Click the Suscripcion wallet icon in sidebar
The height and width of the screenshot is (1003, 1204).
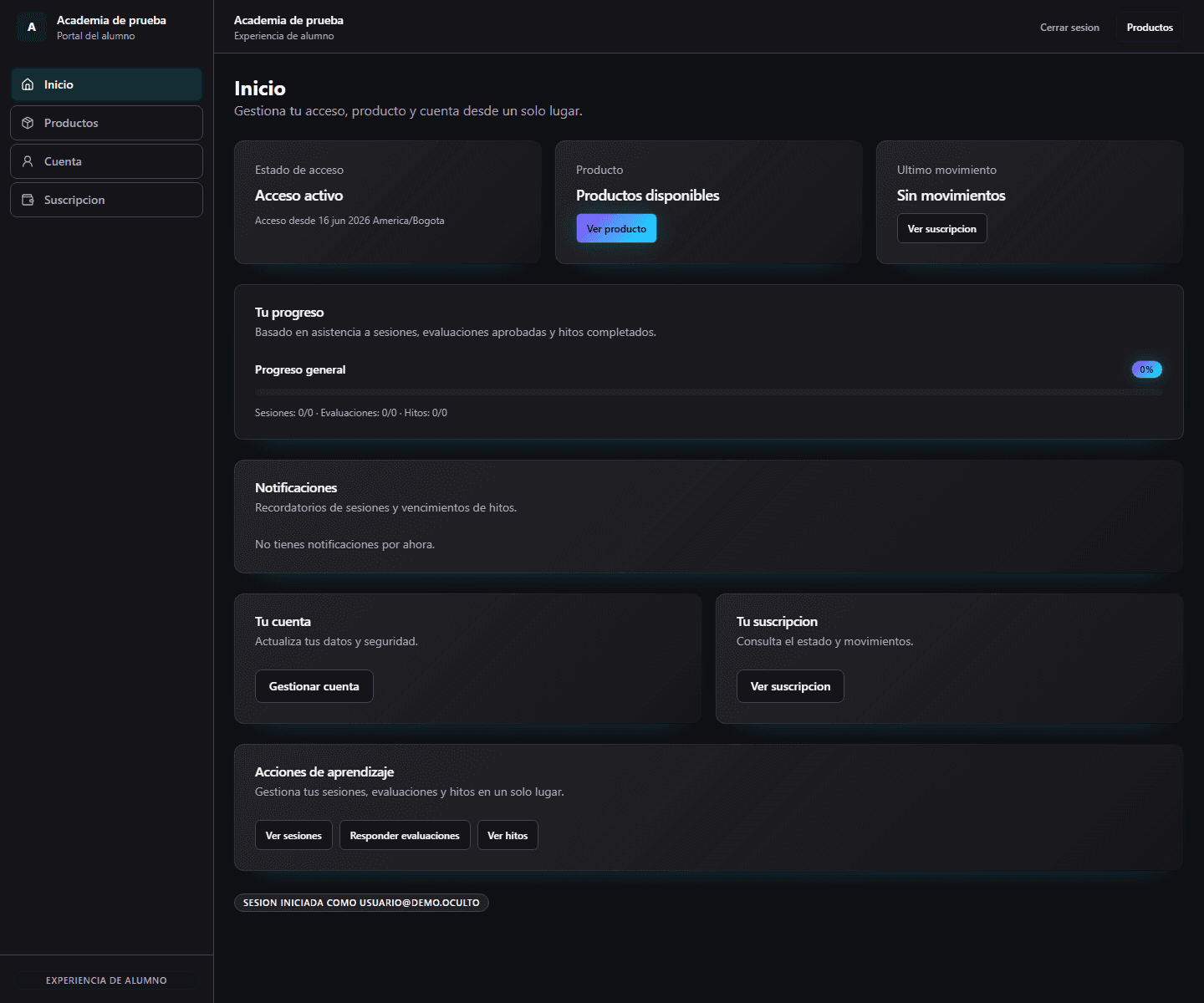(x=28, y=200)
